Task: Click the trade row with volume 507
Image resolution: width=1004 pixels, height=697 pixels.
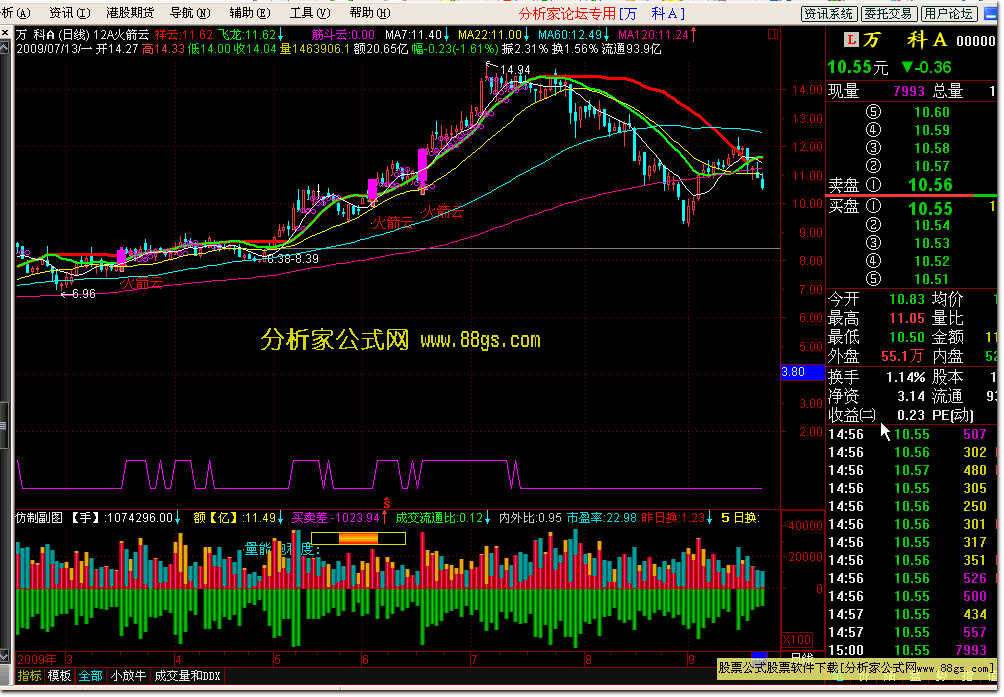Action: pos(912,434)
